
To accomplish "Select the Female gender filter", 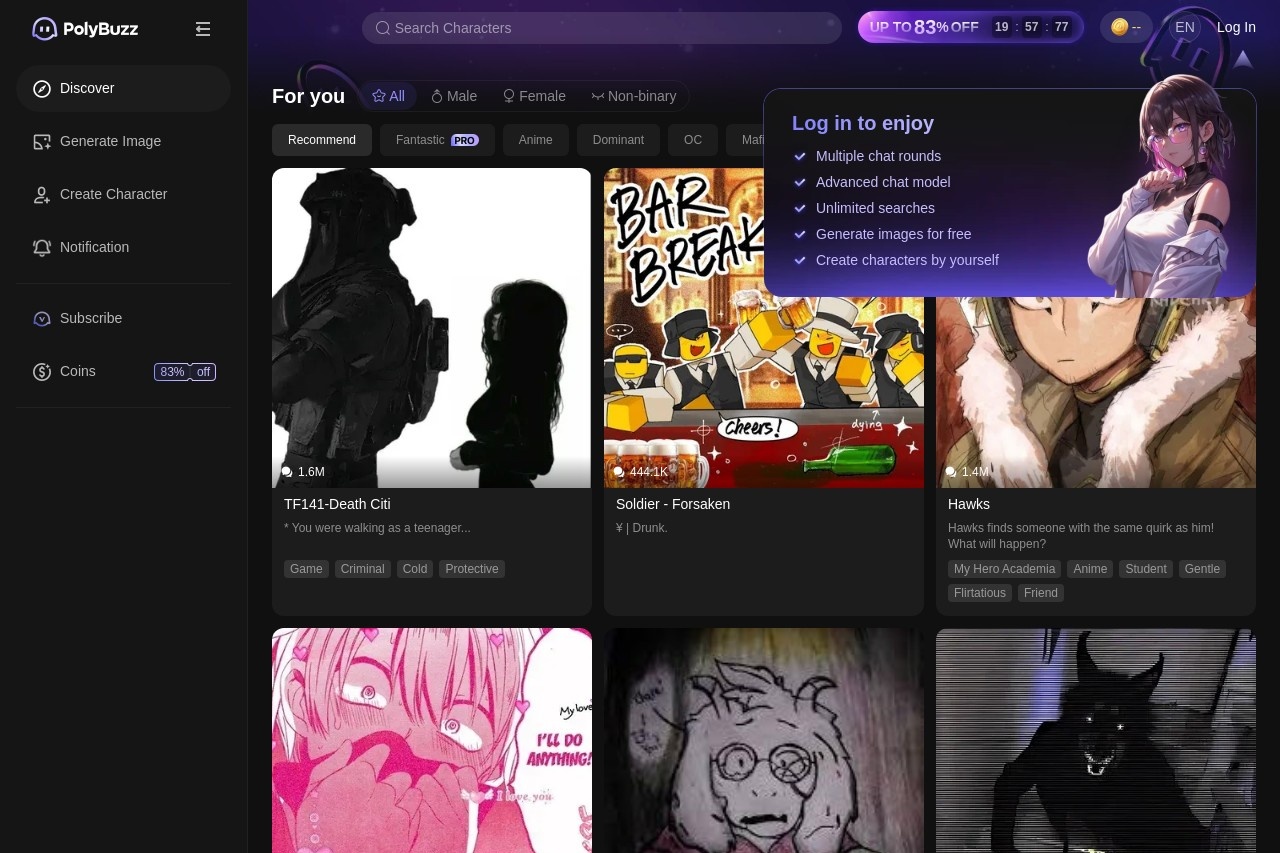I will click(534, 96).
